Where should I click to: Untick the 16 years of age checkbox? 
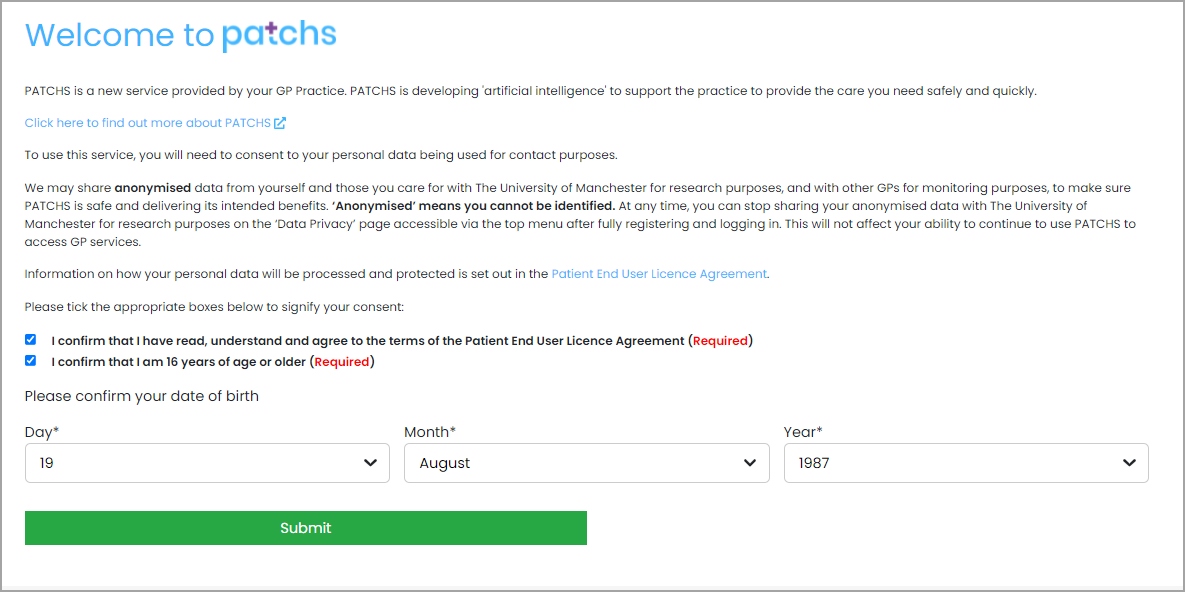tap(30, 361)
